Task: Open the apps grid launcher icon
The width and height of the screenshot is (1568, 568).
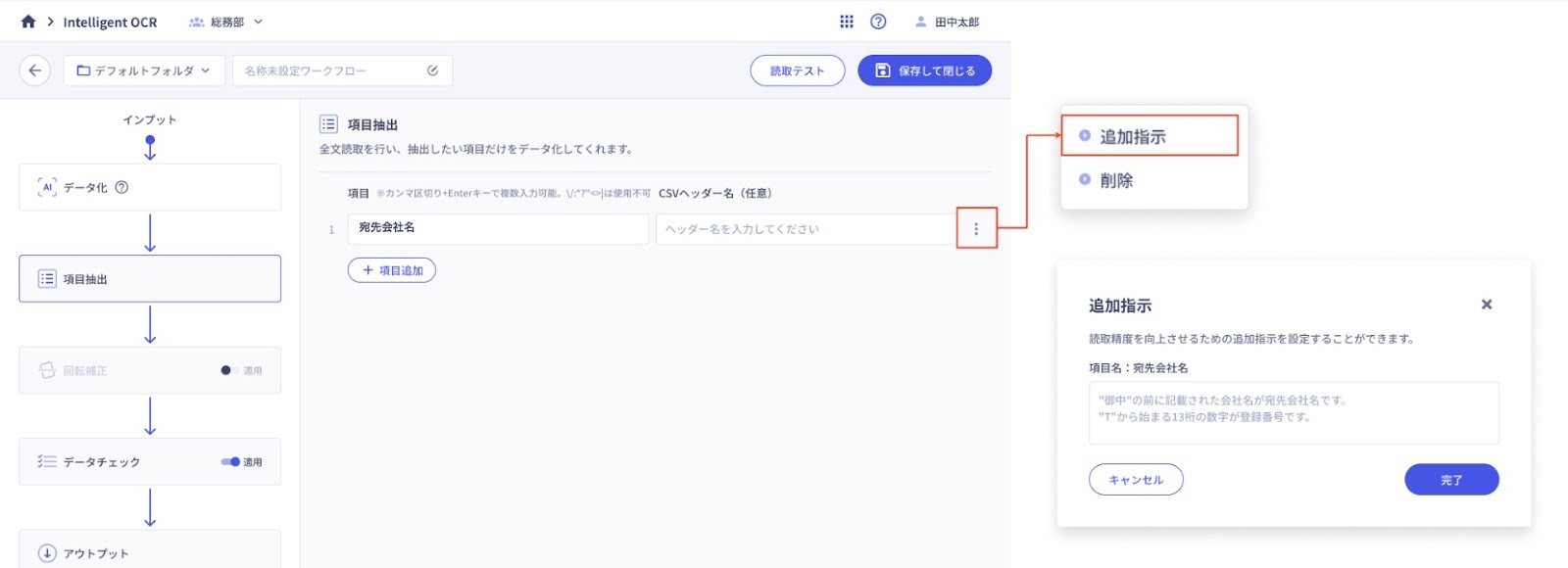Action: pyautogui.click(x=847, y=22)
